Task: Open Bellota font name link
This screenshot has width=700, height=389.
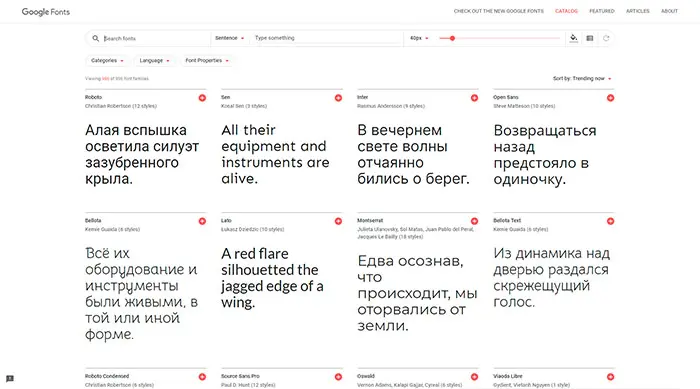Action: coord(93,220)
